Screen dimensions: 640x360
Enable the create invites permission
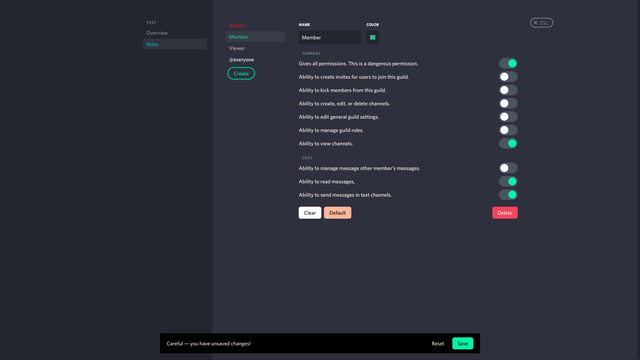click(x=508, y=77)
